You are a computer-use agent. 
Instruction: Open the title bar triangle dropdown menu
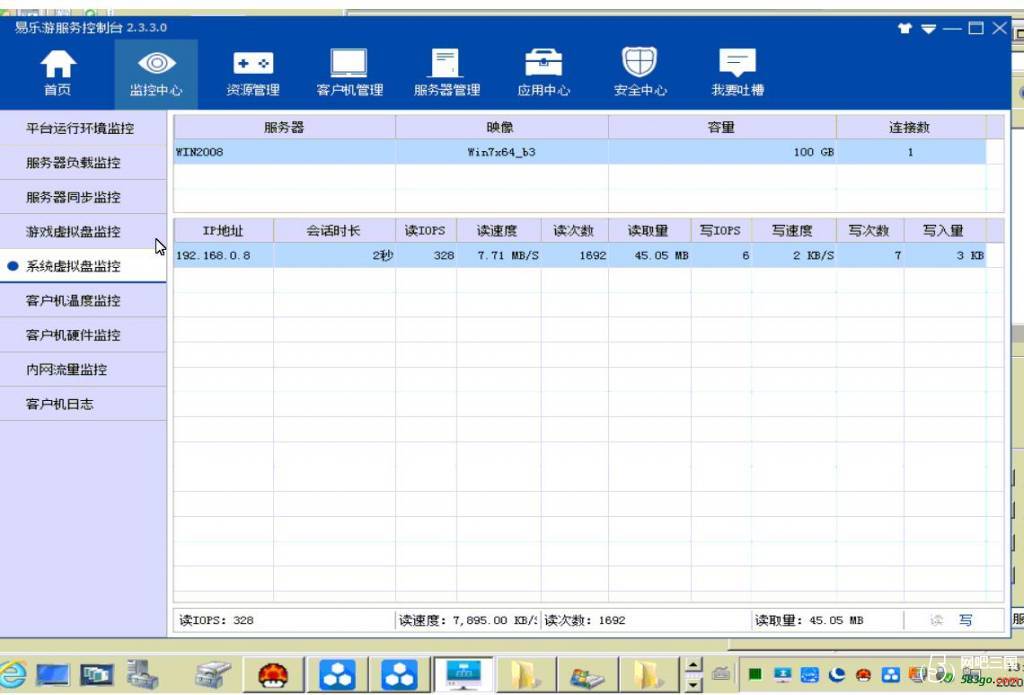928,29
